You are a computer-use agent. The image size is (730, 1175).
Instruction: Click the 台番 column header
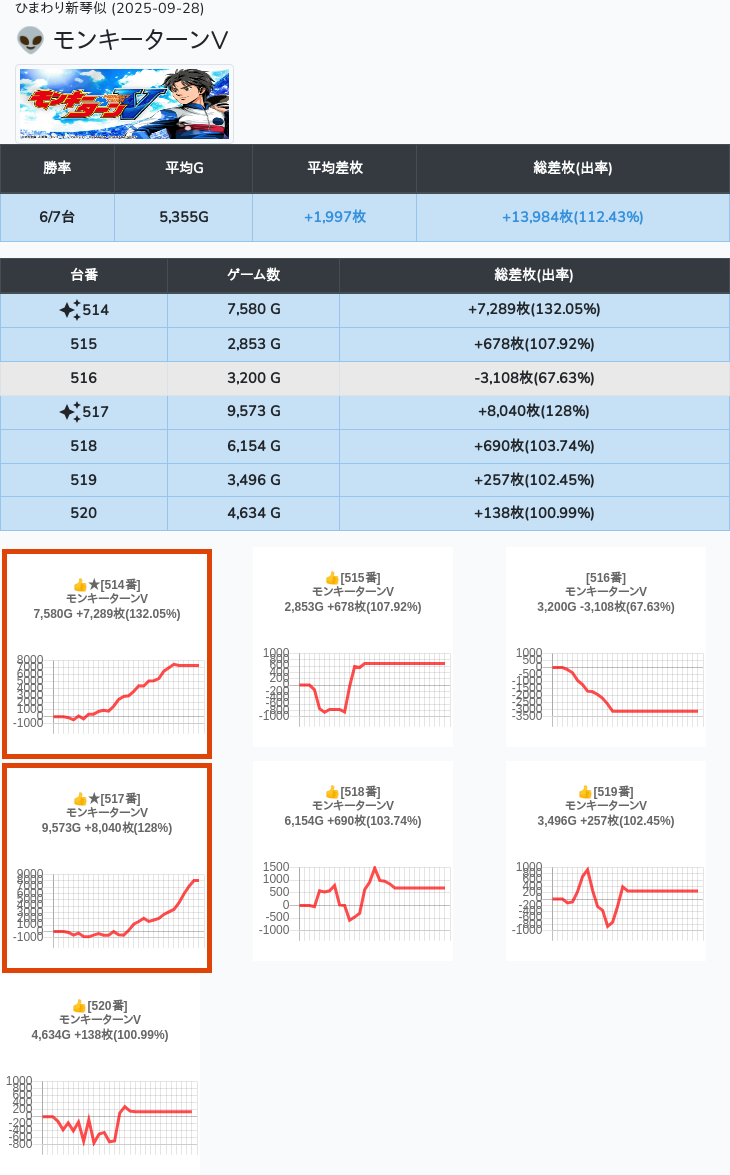point(84,275)
